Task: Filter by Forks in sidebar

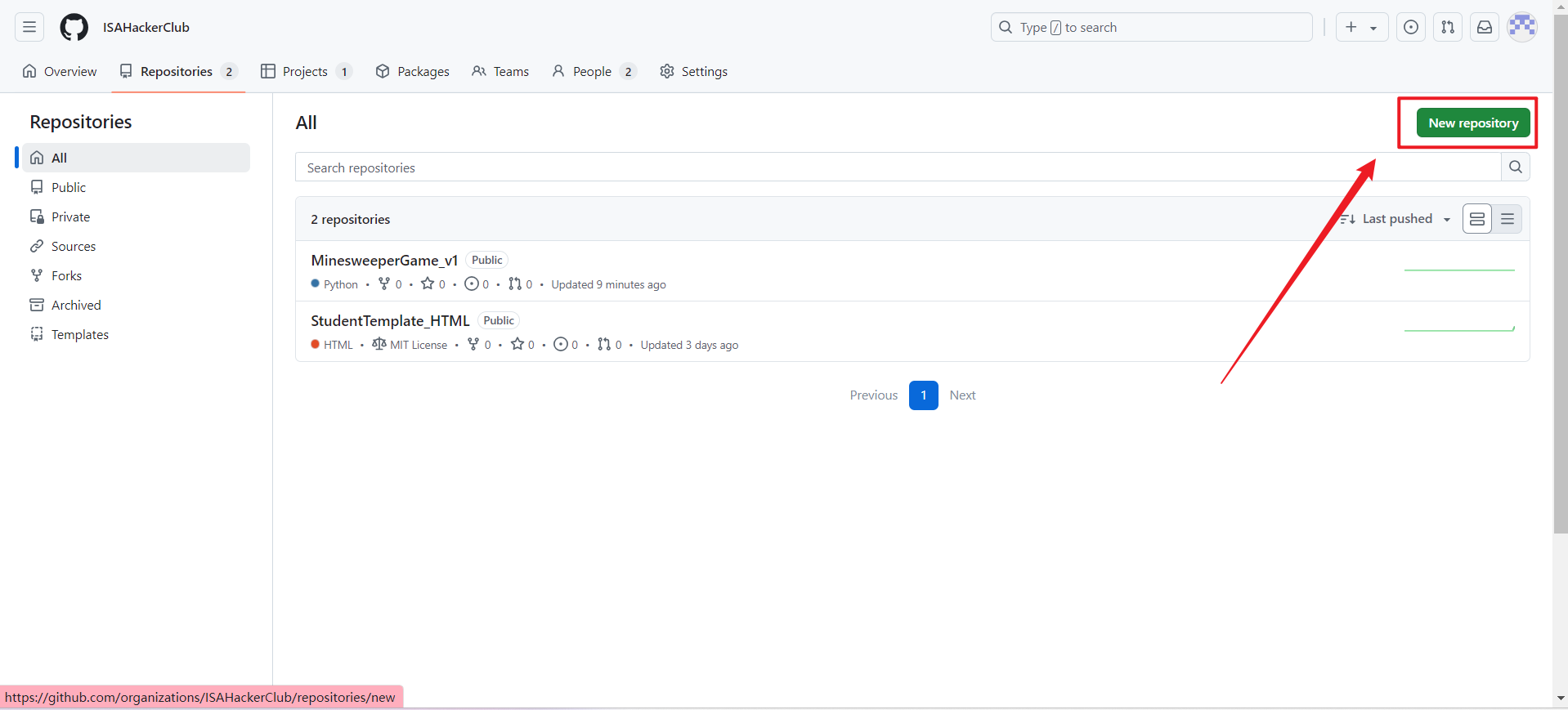Action: (136, 275)
